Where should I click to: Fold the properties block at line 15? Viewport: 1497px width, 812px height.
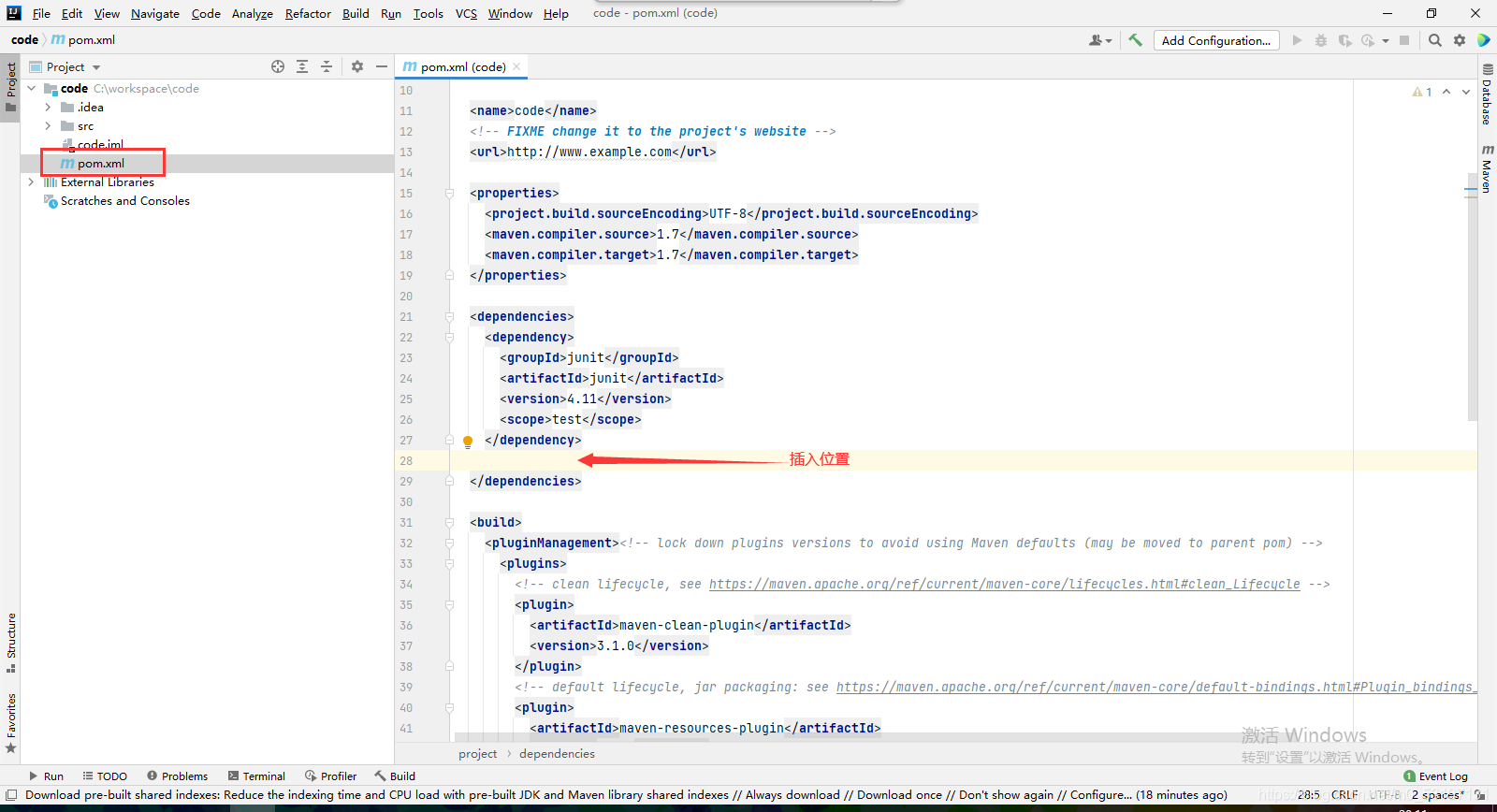coord(449,194)
